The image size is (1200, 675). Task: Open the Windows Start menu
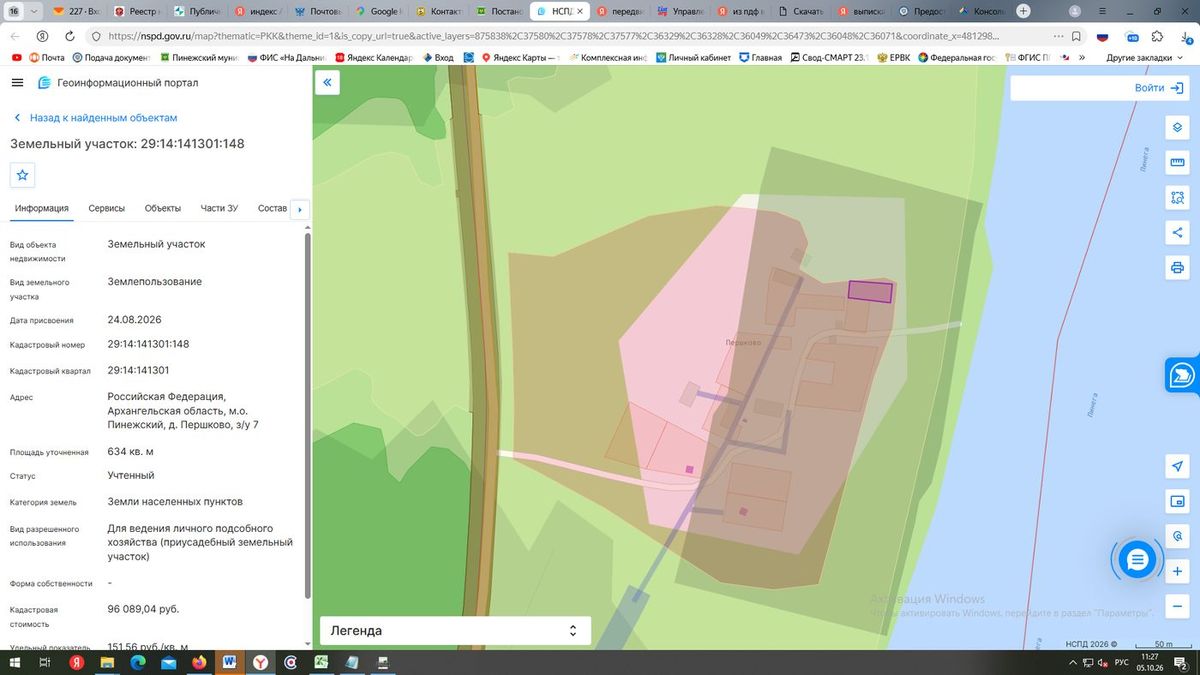(14, 662)
